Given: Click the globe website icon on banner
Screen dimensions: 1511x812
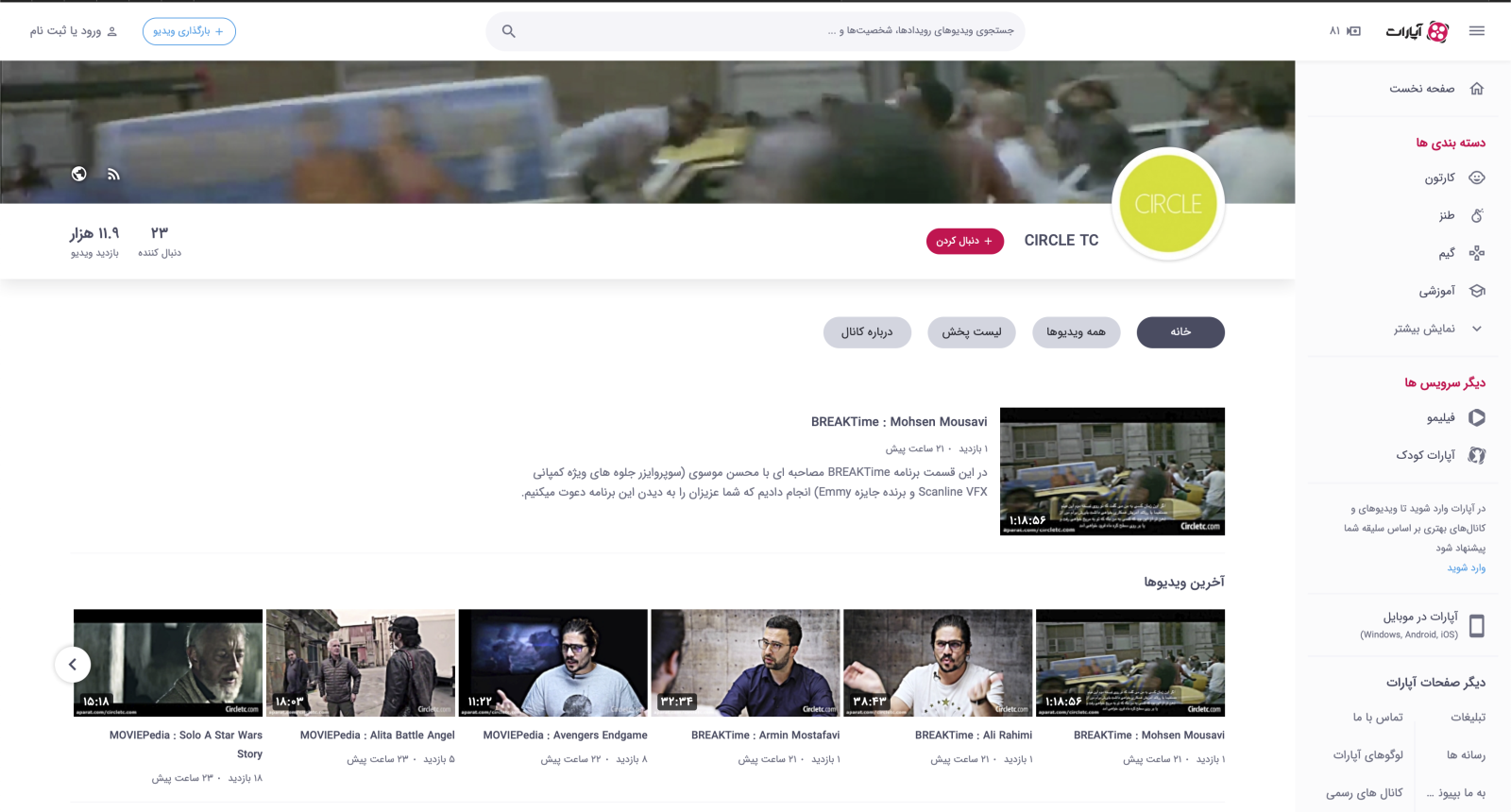Looking at the screenshot, I should tap(79, 174).
